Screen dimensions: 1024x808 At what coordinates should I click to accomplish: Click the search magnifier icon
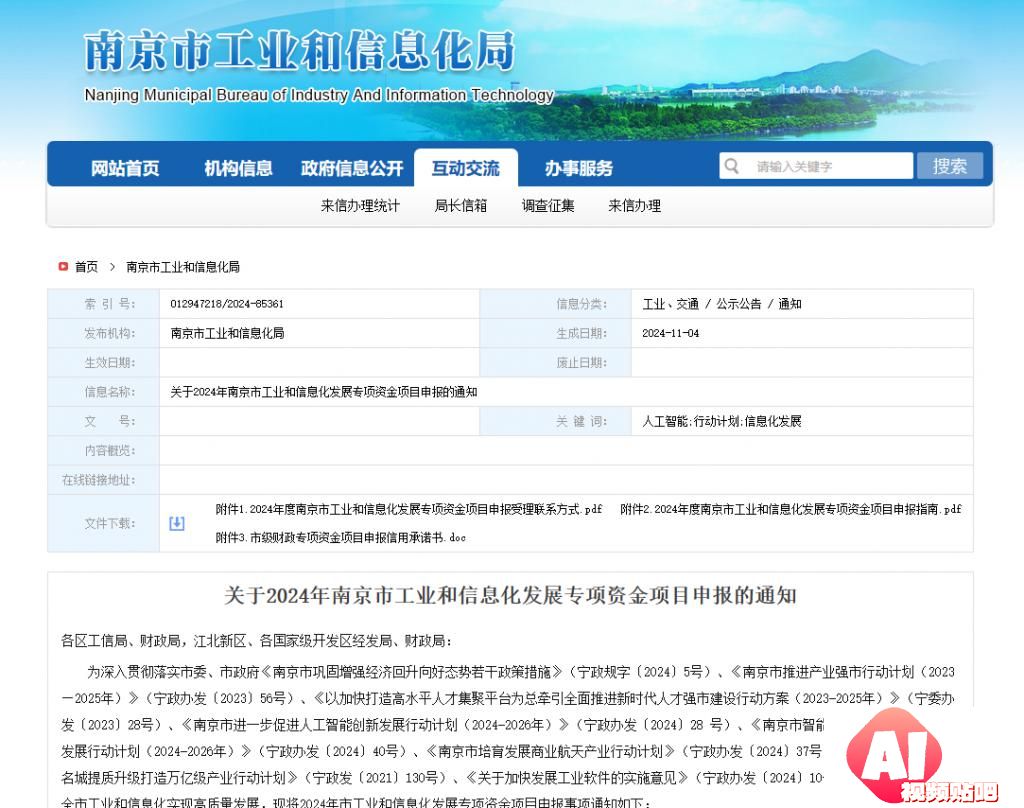731,166
